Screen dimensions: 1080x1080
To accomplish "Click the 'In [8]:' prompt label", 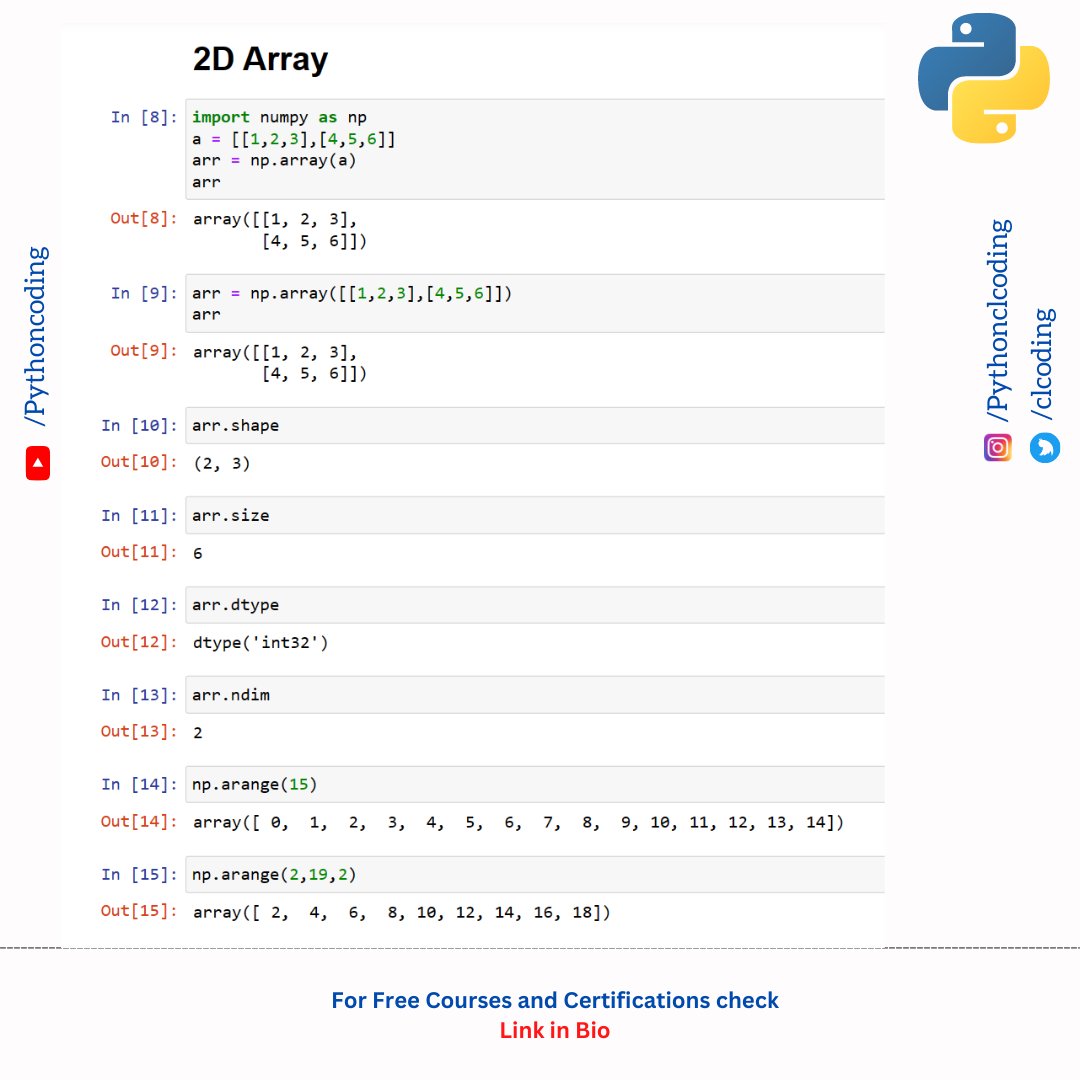I will (x=144, y=118).
